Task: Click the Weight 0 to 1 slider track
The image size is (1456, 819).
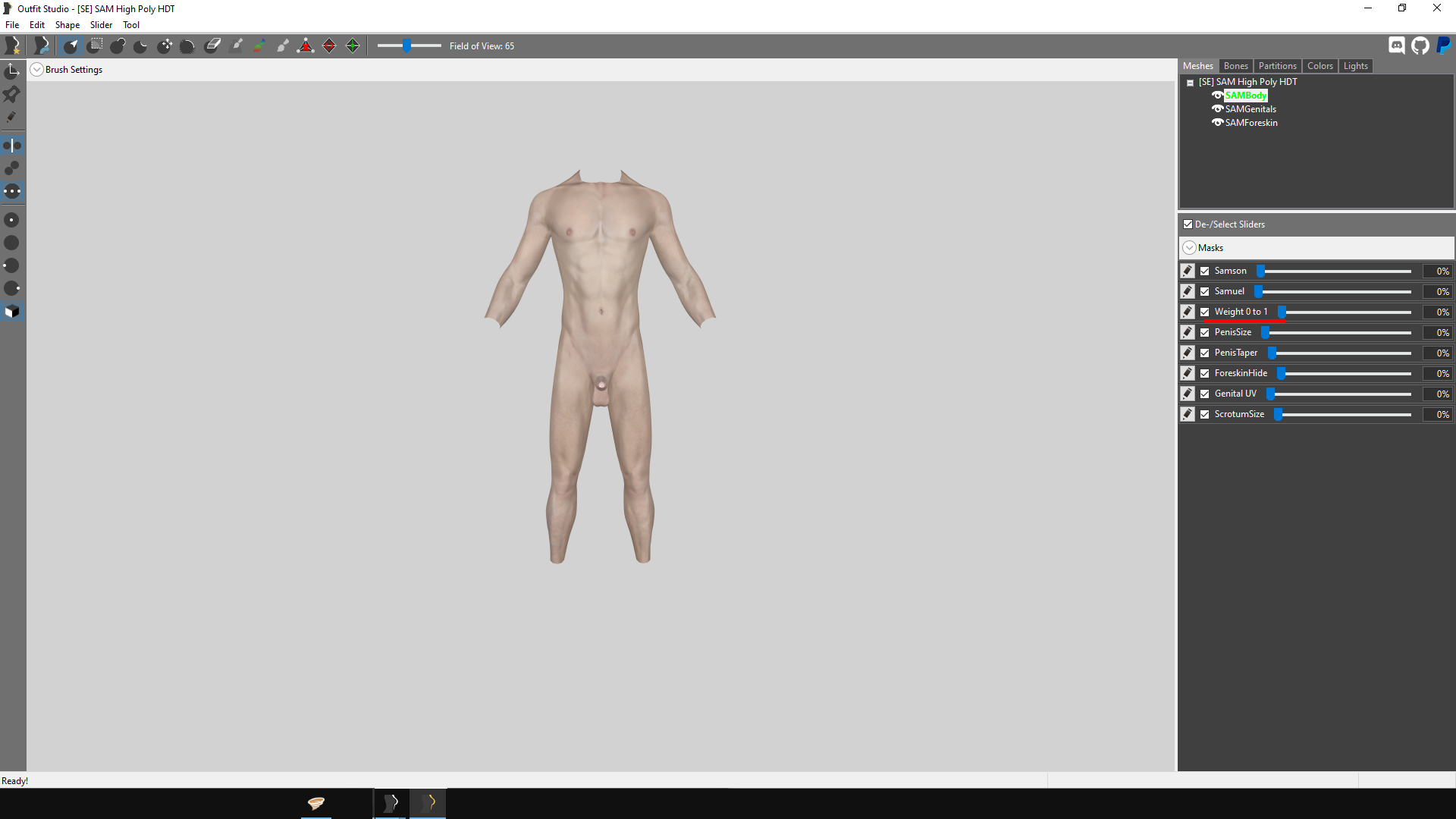Action: click(x=1345, y=312)
